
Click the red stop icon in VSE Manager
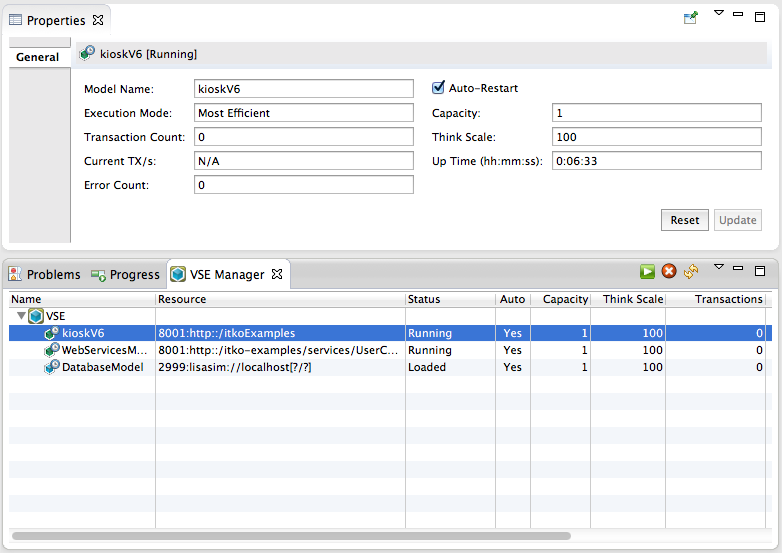pos(669,272)
